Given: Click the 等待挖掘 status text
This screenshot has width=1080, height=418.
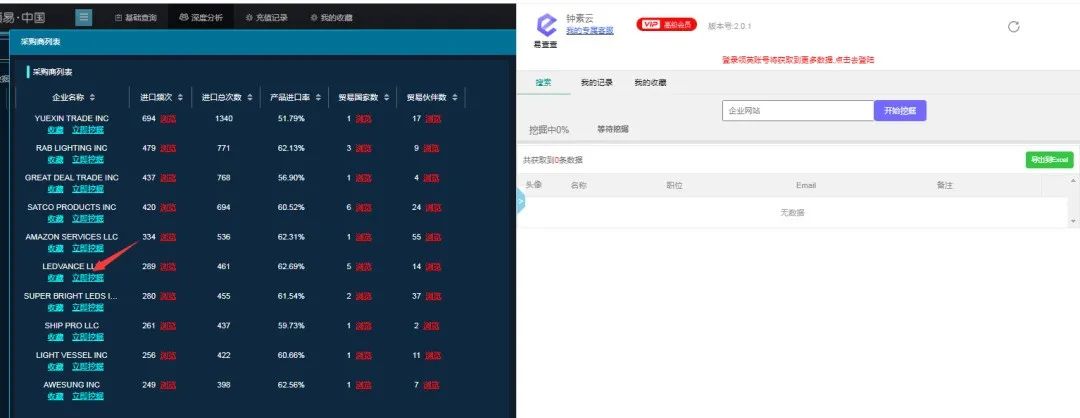Looking at the screenshot, I should [x=613, y=129].
